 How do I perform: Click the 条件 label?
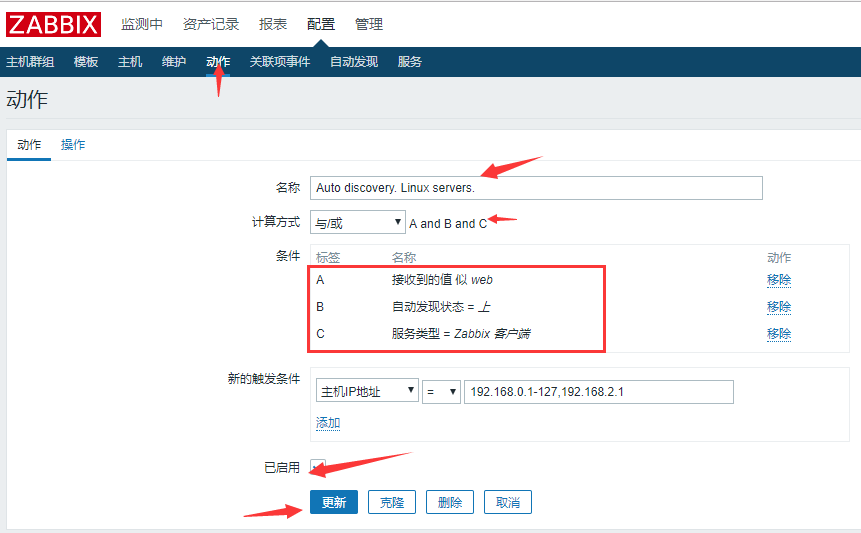(288, 256)
